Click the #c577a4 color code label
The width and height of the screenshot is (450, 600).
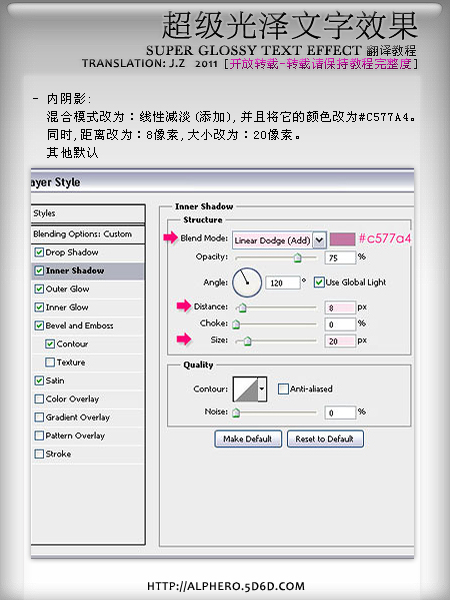point(385,239)
